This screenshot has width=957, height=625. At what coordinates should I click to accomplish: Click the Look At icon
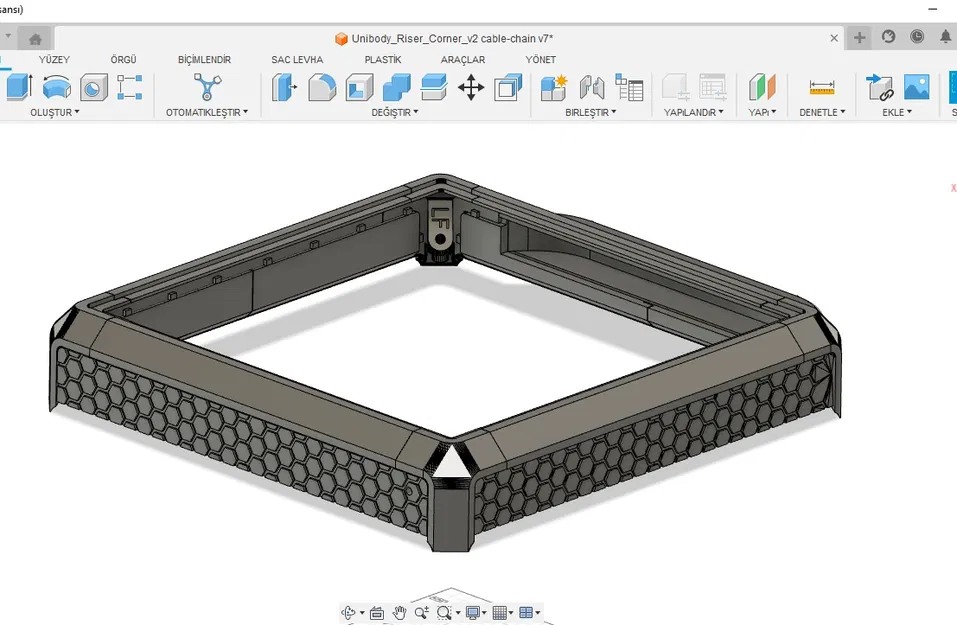click(377, 613)
